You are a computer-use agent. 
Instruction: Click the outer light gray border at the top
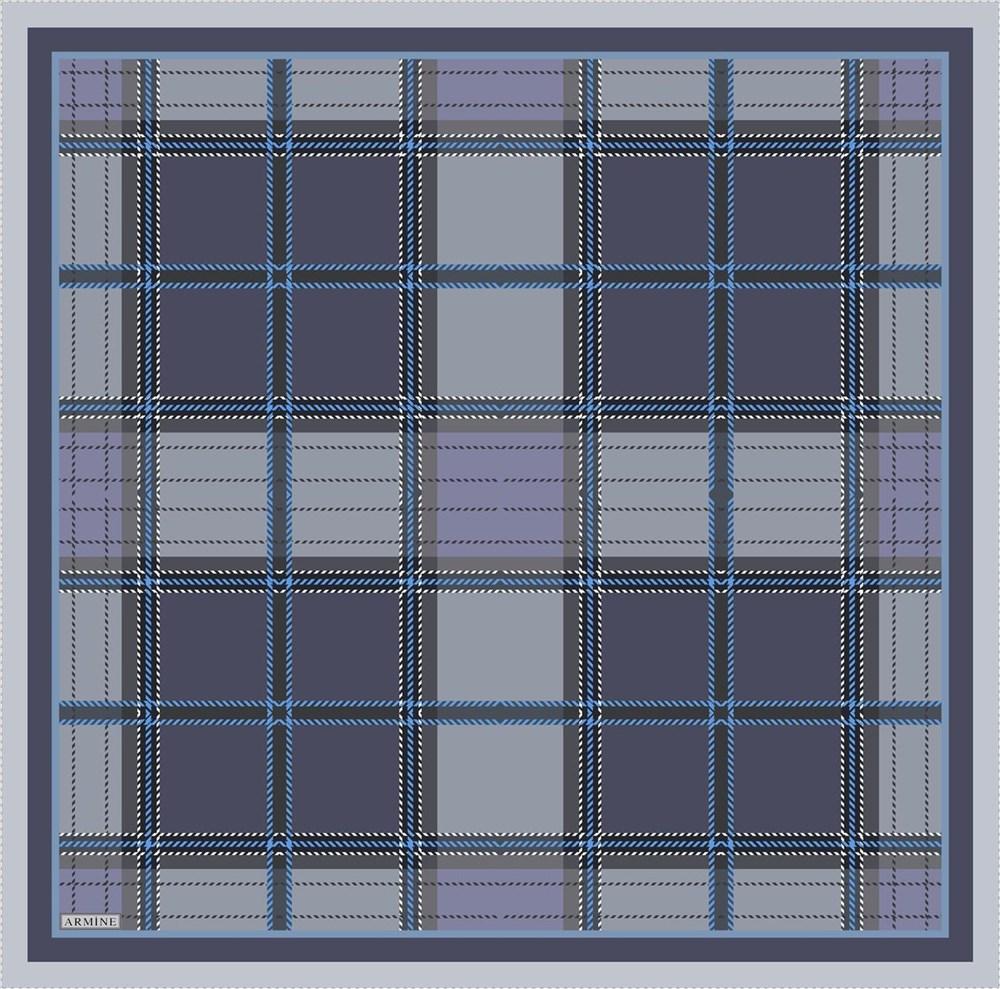click(500, 13)
